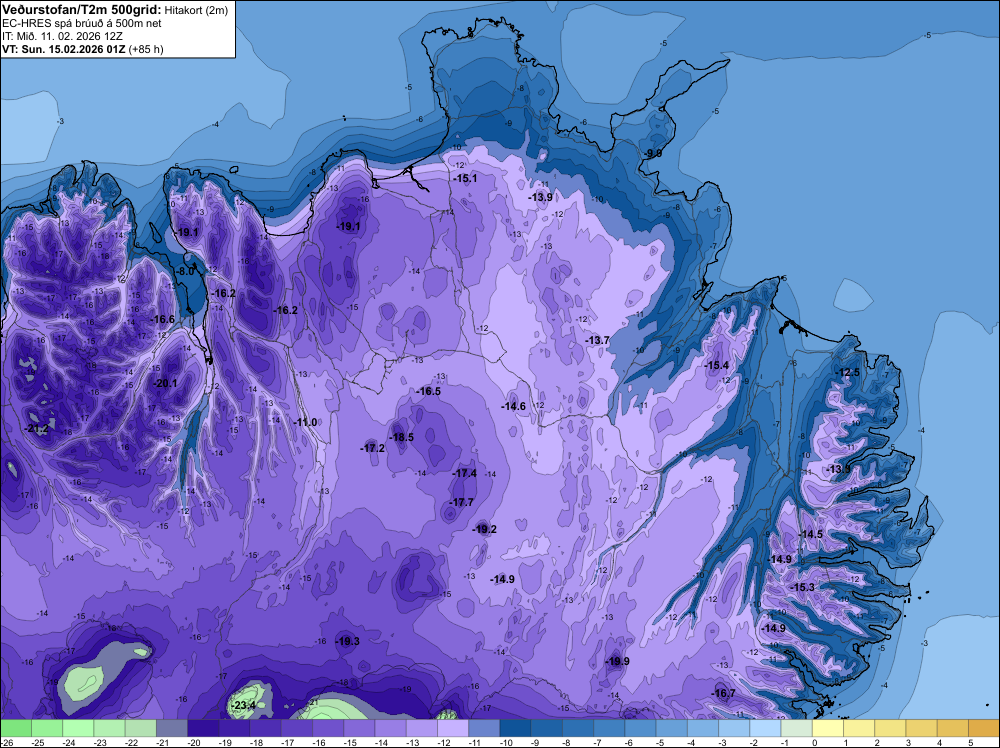Select the legend swatch between -24 and -23
The width and height of the screenshot is (1000, 748).
(78, 729)
